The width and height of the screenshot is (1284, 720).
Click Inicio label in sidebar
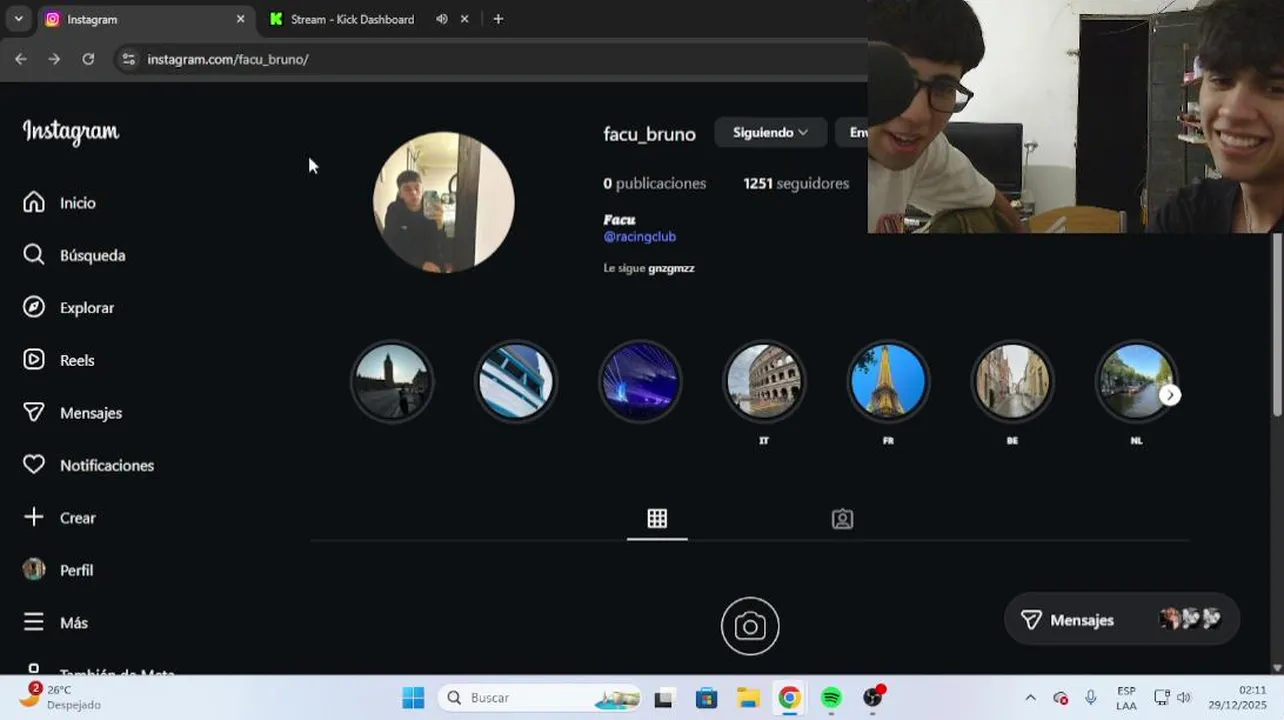point(78,203)
